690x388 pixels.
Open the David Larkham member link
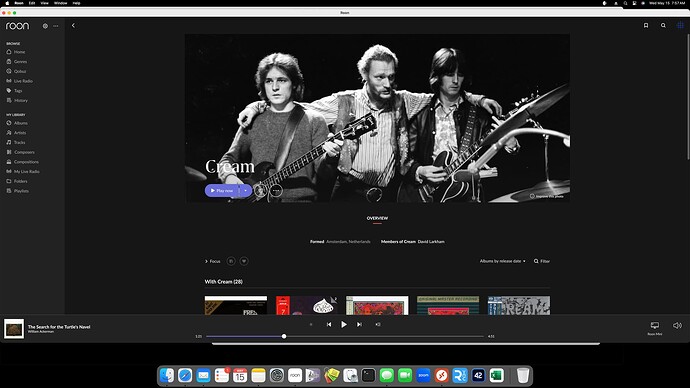click(431, 242)
